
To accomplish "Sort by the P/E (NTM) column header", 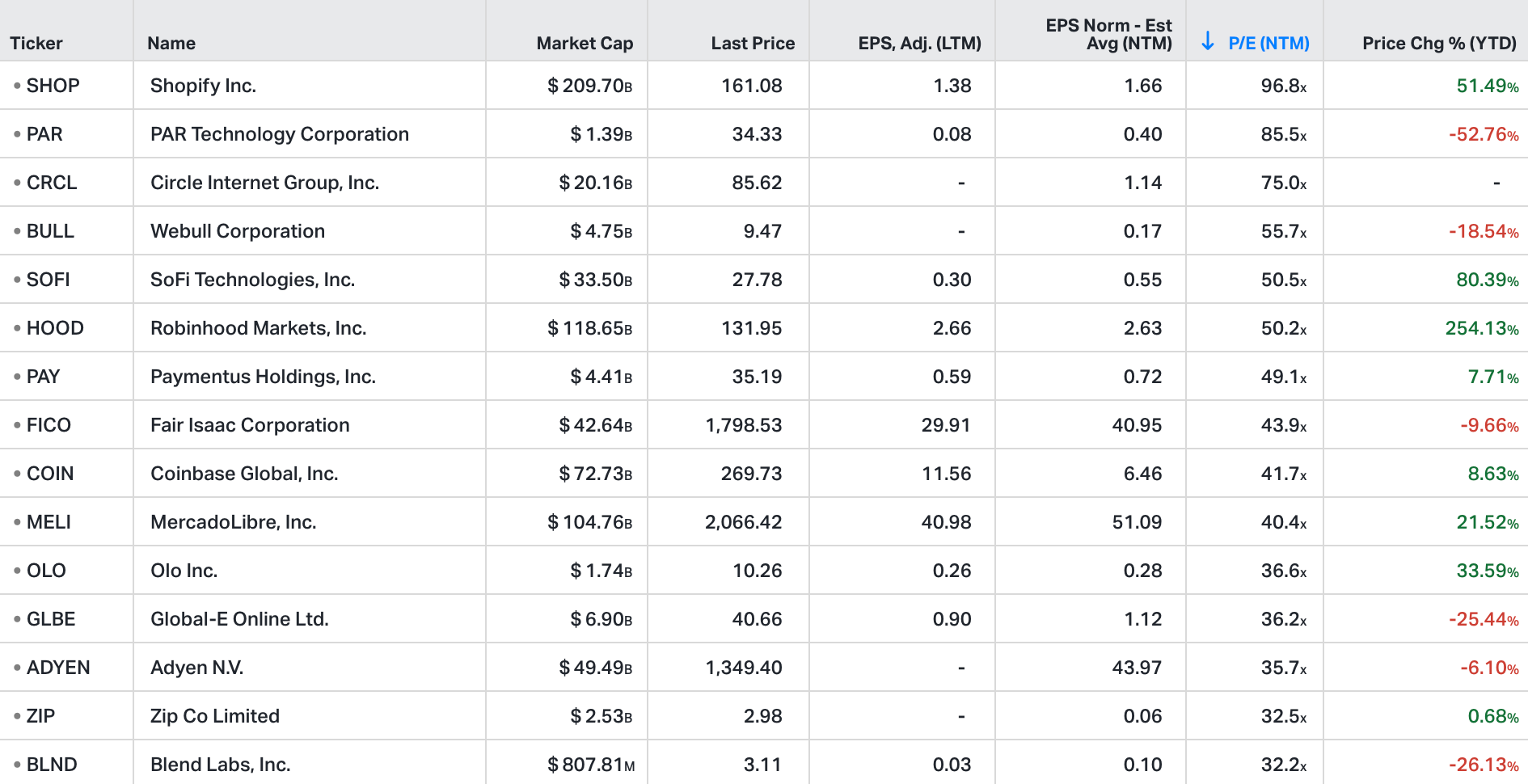I will pos(1268,44).
